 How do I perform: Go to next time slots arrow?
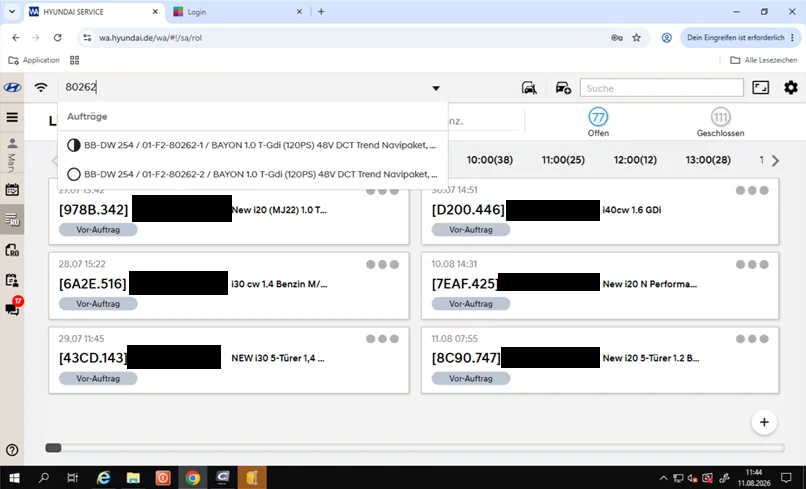(x=775, y=160)
